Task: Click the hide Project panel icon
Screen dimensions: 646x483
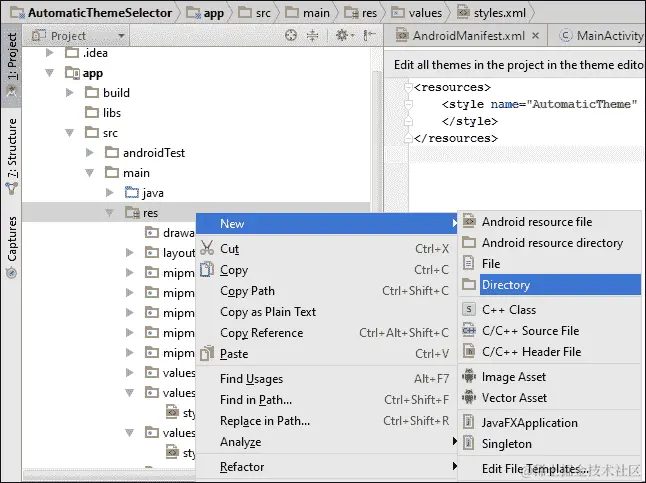Action: point(370,35)
